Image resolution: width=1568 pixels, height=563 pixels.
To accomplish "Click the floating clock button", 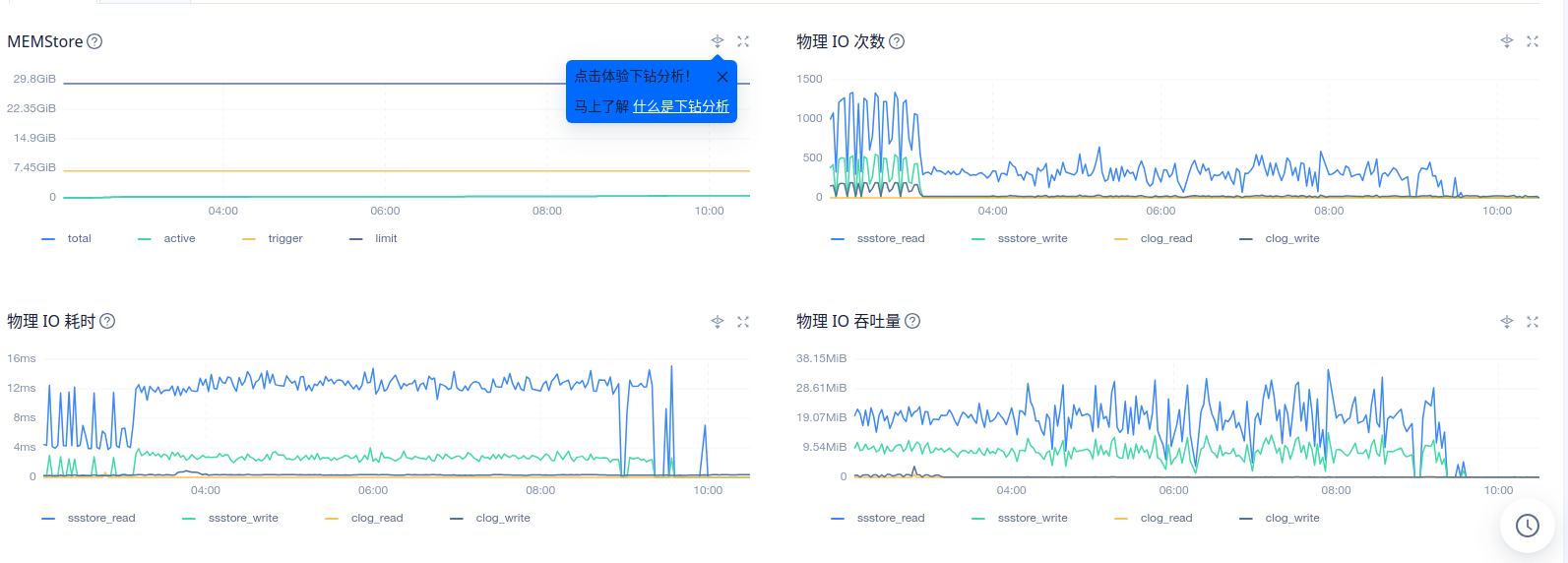I will (1527, 526).
